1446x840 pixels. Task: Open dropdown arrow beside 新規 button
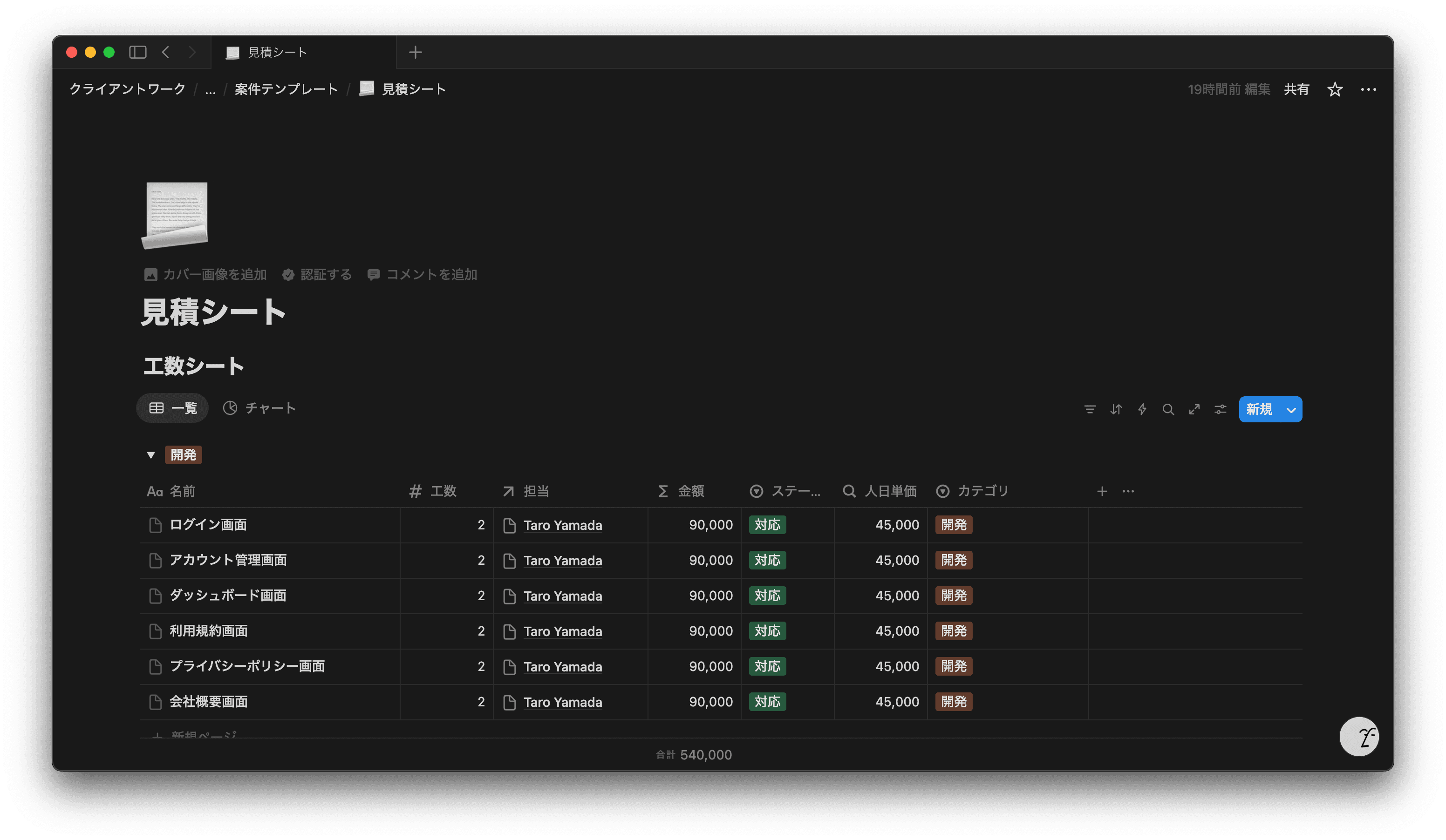coord(1291,410)
